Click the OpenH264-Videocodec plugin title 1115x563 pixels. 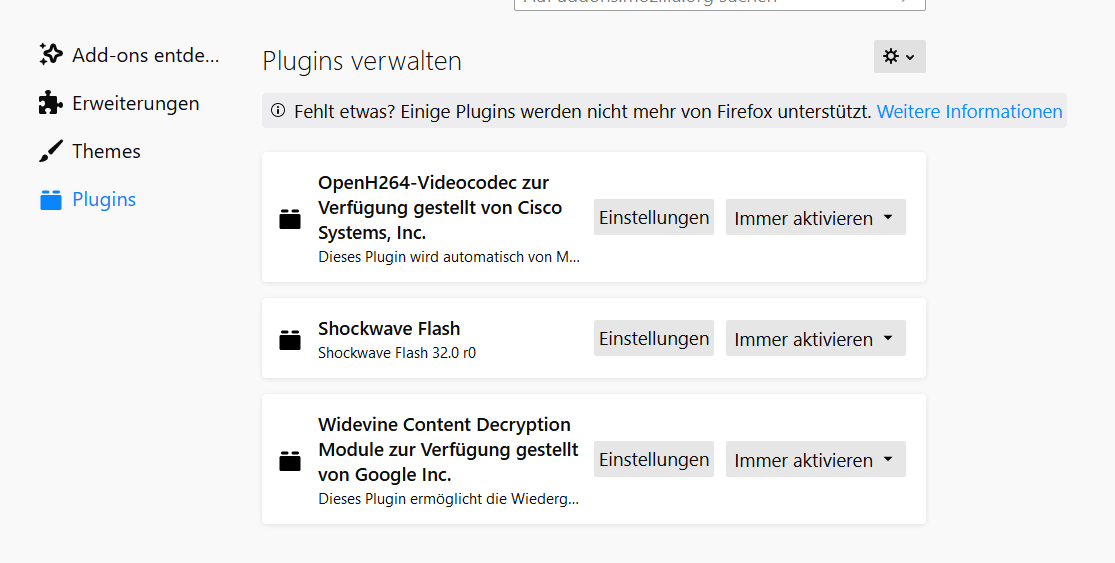click(440, 208)
